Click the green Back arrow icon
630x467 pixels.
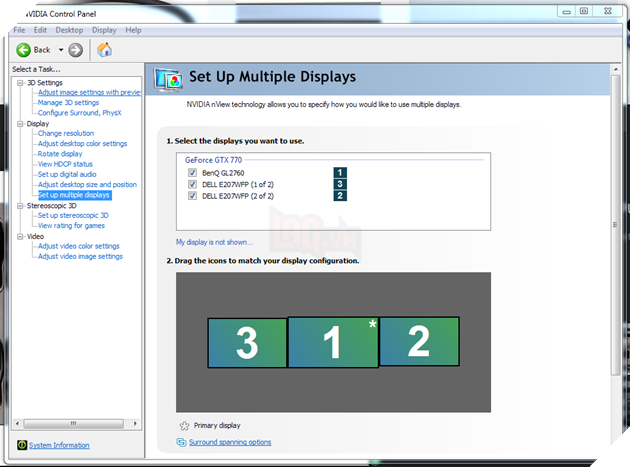23,50
